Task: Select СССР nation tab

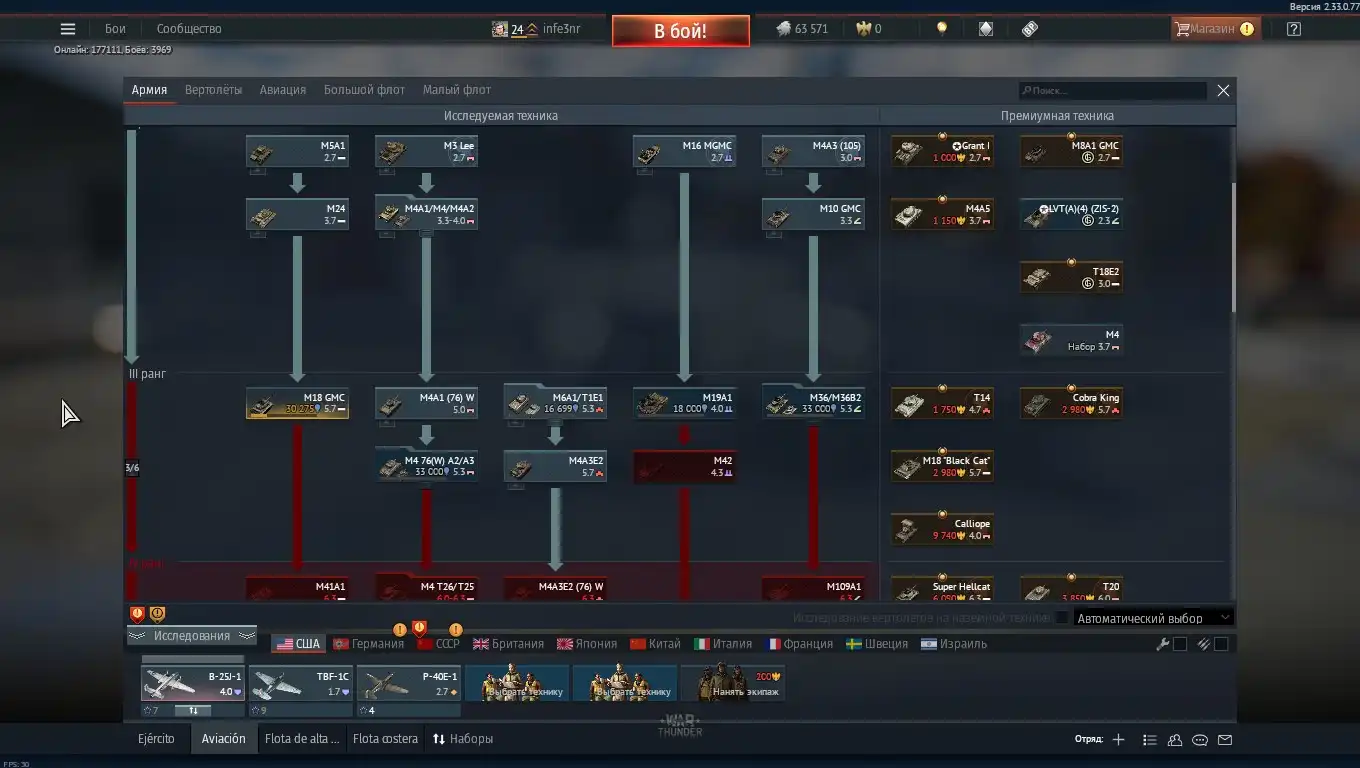Action: (438, 644)
